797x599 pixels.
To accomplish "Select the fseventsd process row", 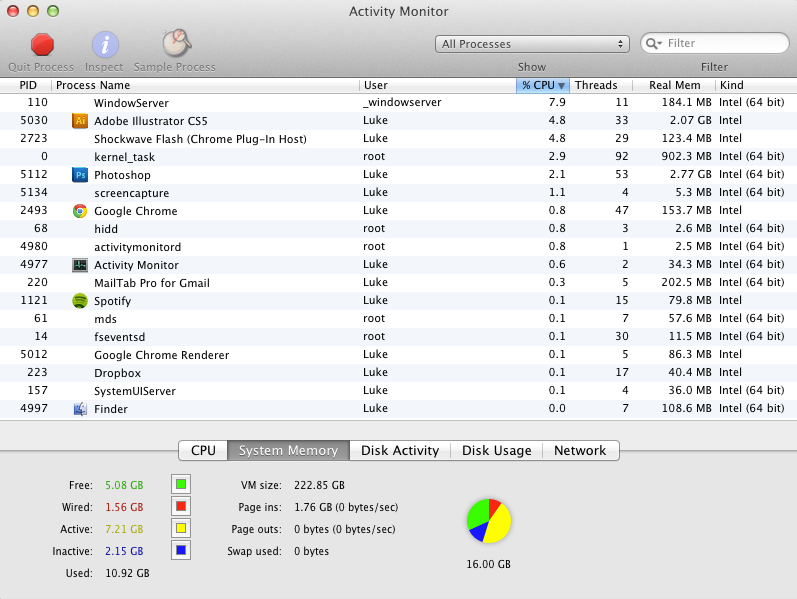I will point(398,337).
